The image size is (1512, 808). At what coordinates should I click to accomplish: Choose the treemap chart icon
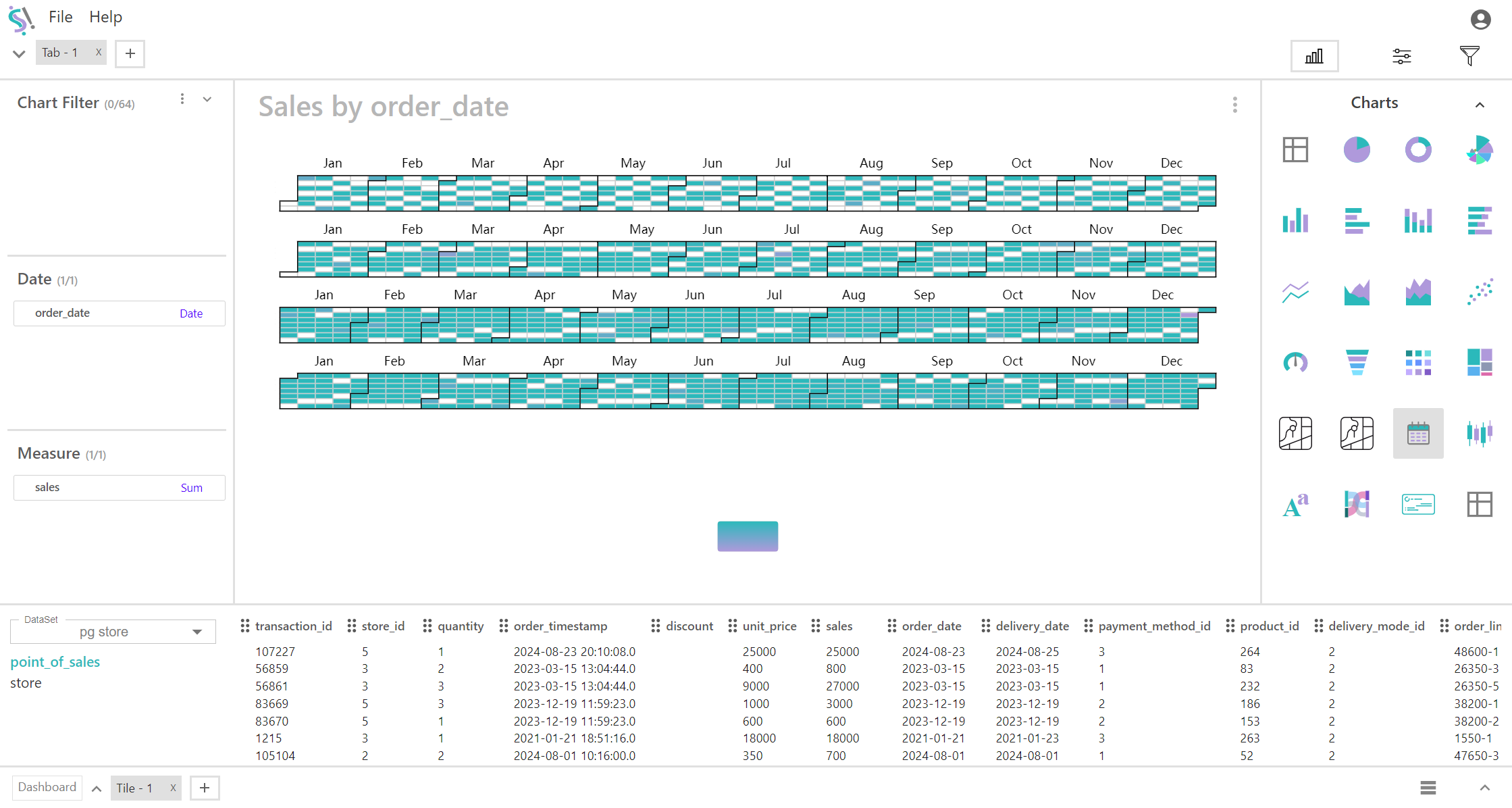click(x=1480, y=362)
